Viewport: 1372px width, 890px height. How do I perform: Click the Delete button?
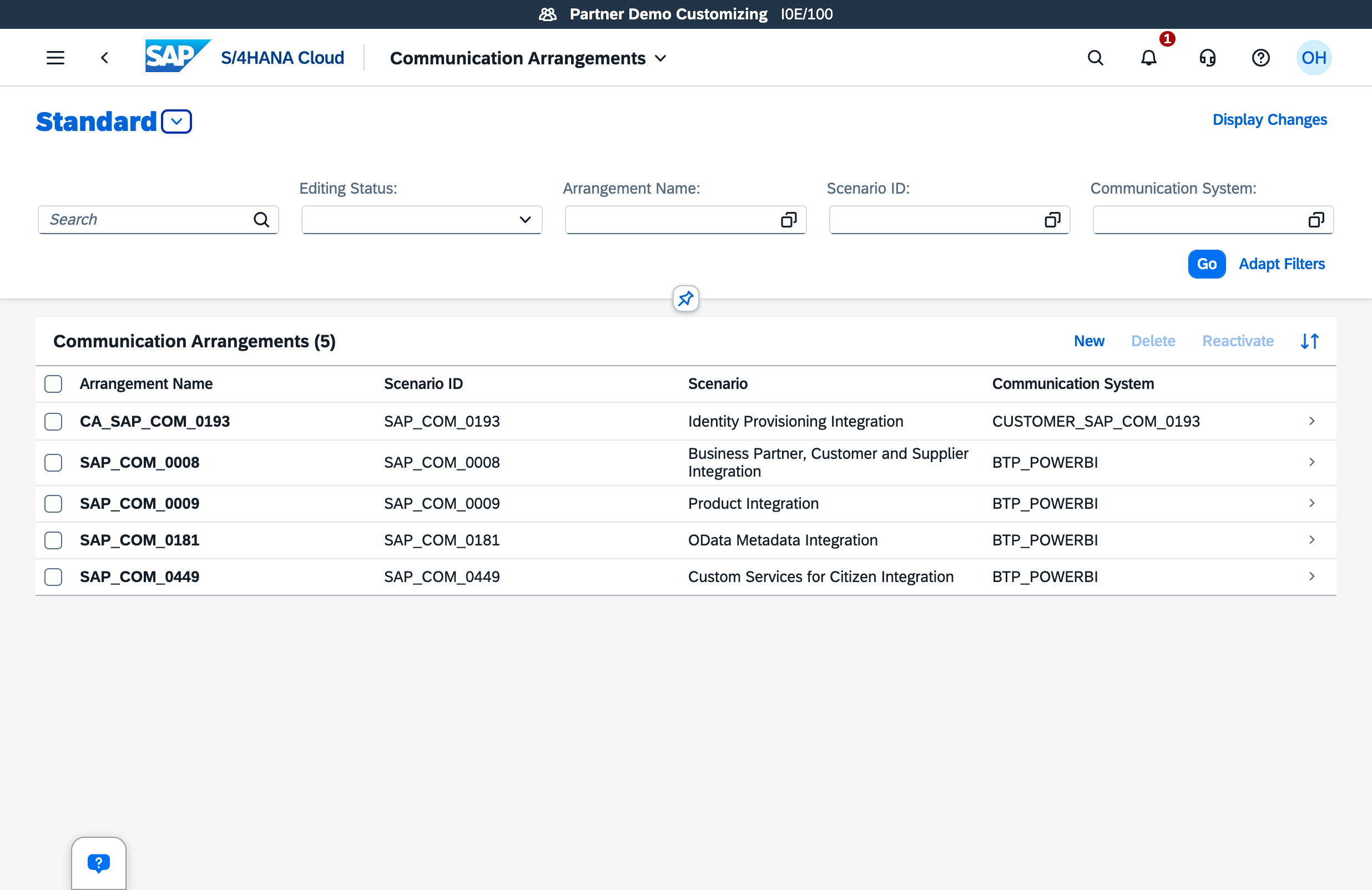point(1153,341)
